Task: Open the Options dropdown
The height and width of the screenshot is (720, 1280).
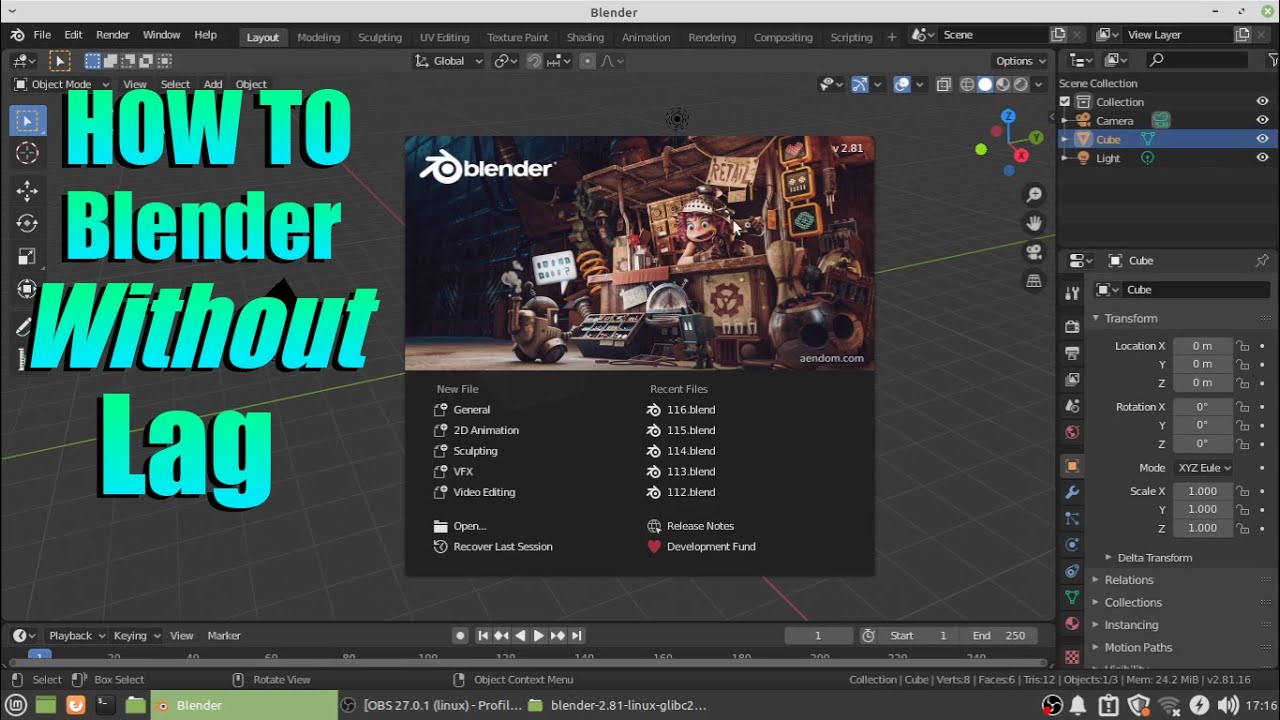Action: 1021,61
